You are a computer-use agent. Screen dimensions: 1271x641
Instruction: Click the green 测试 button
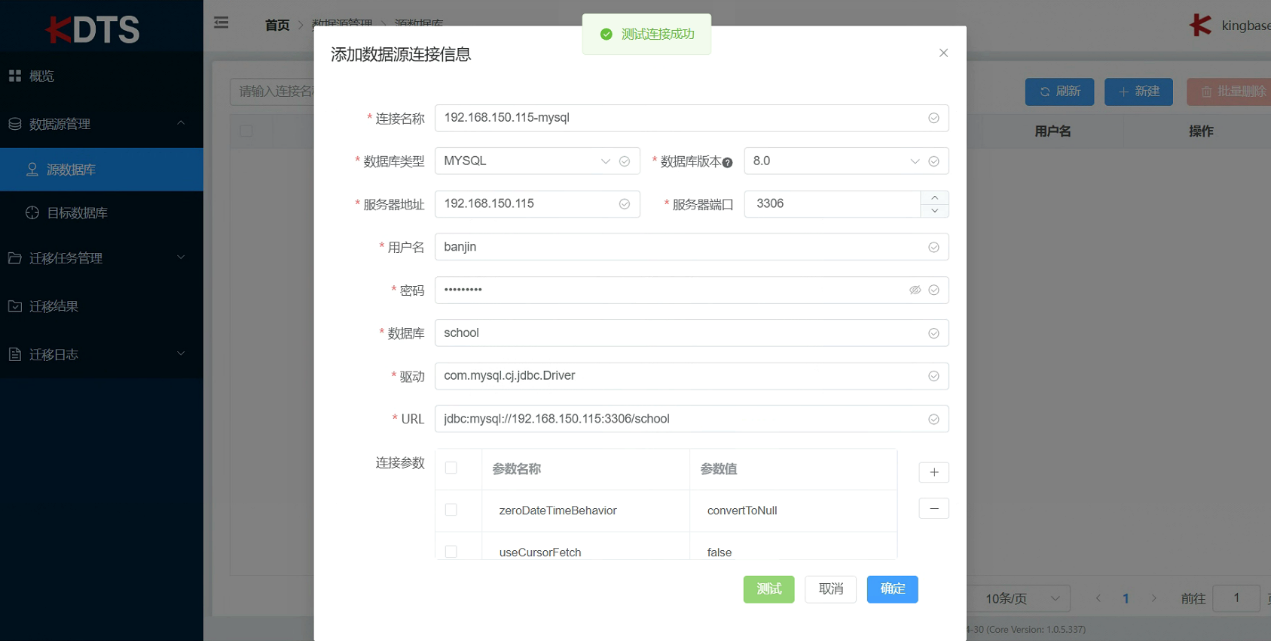[x=768, y=589]
